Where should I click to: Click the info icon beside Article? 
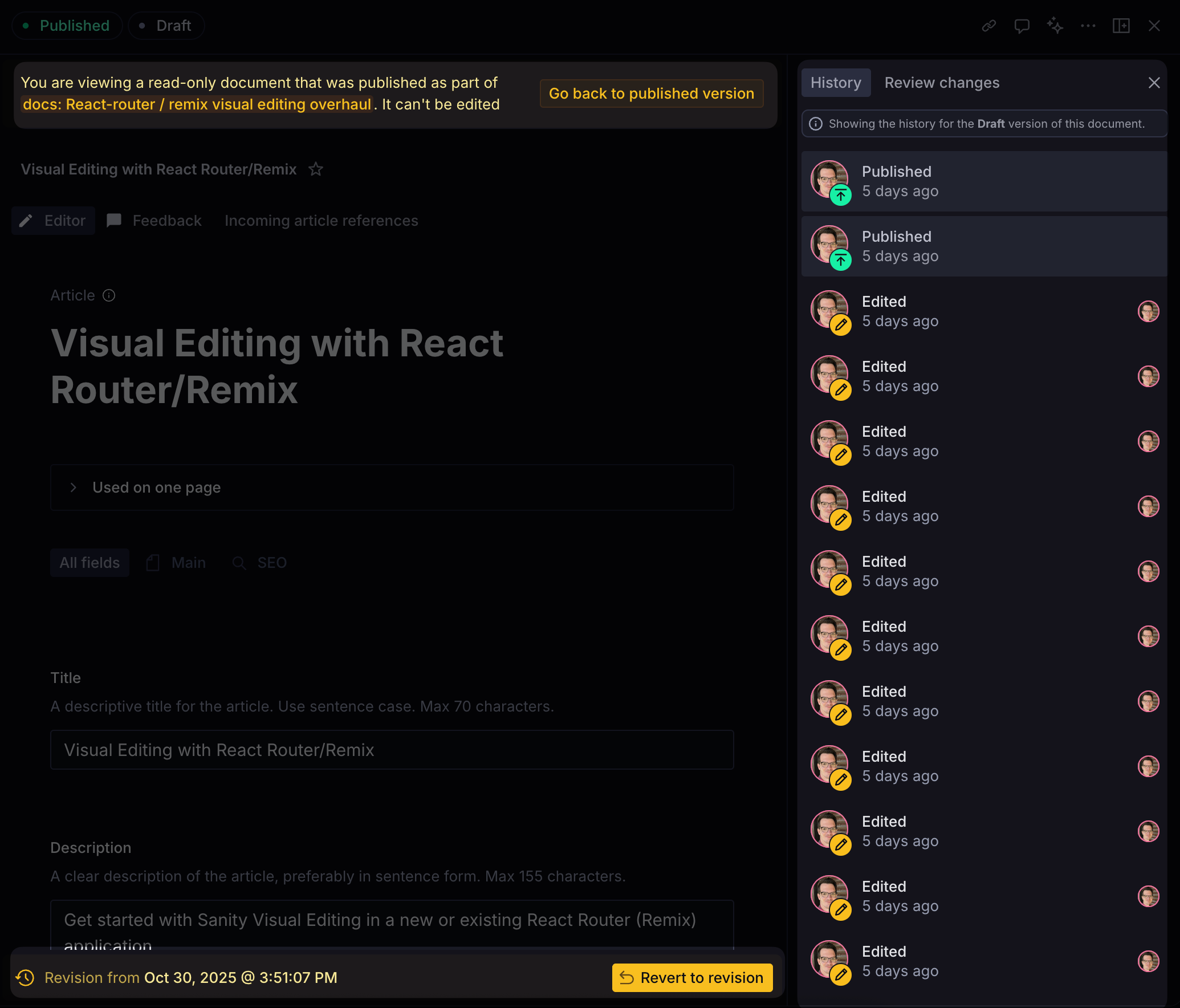pos(109,295)
